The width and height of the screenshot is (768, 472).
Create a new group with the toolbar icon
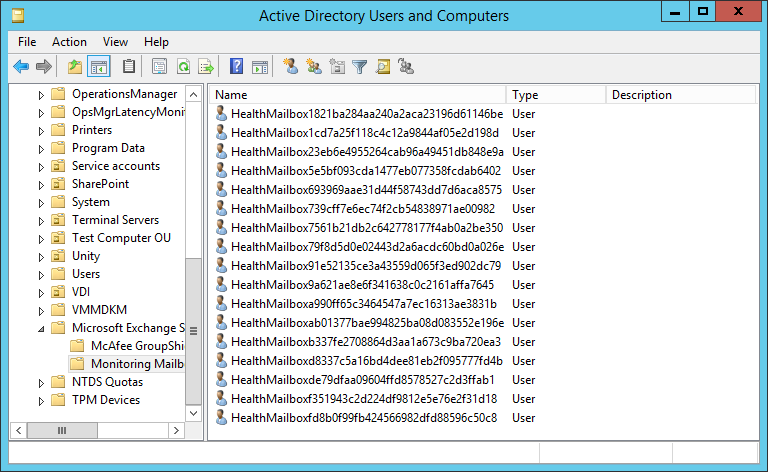click(x=313, y=66)
